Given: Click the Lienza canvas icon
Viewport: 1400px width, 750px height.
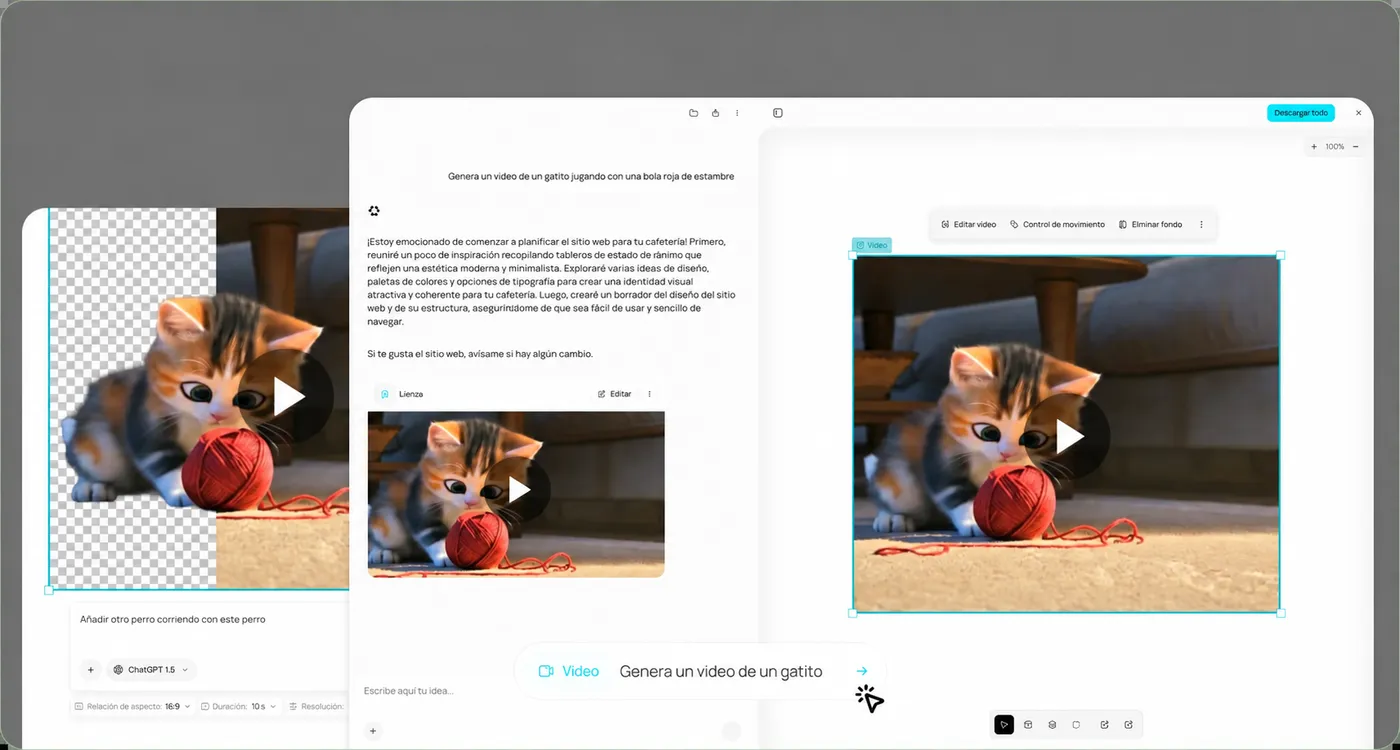Looking at the screenshot, I should (385, 394).
